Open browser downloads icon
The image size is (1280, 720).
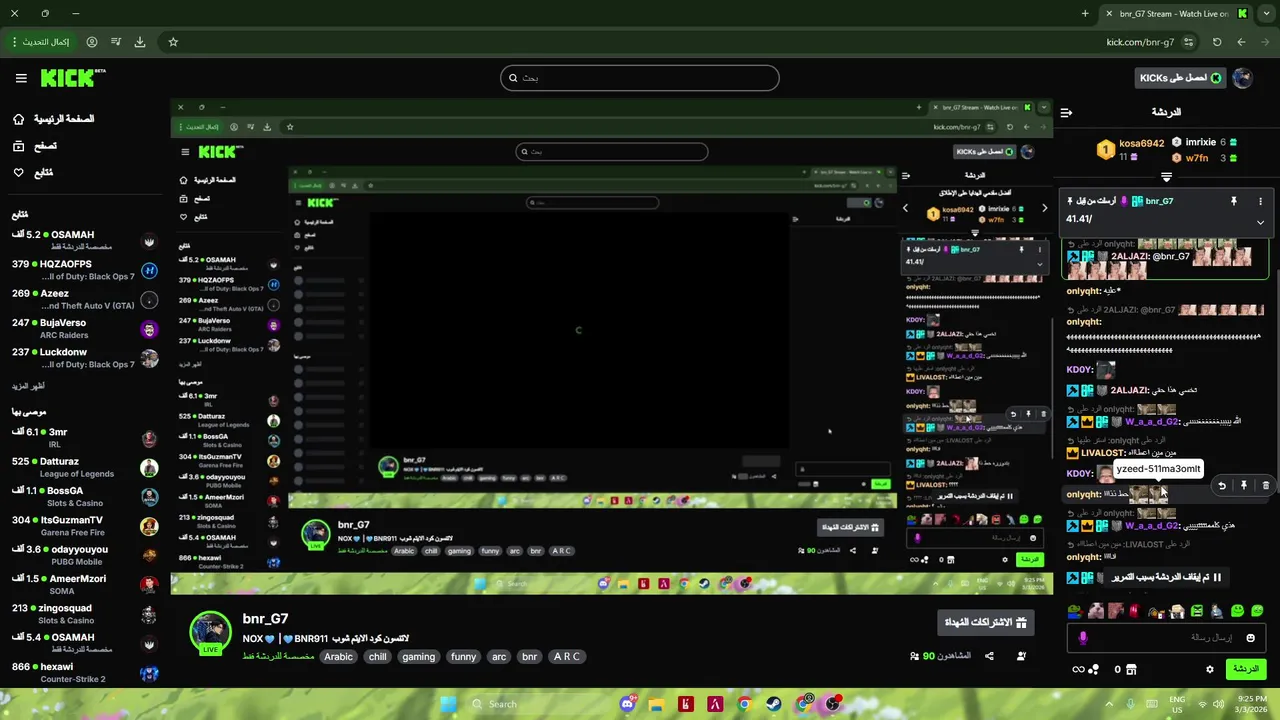tap(139, 42)
